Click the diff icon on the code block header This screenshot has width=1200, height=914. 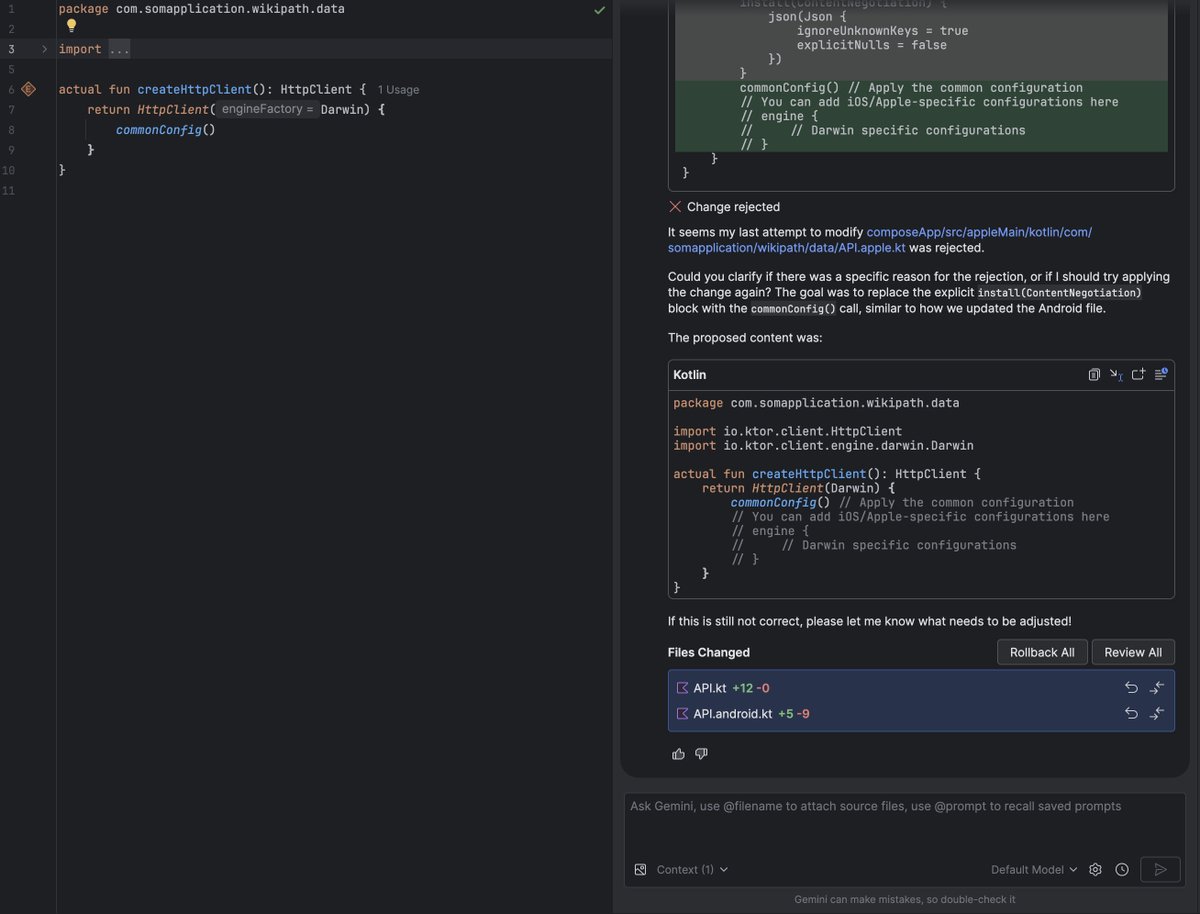(1160, 374)
